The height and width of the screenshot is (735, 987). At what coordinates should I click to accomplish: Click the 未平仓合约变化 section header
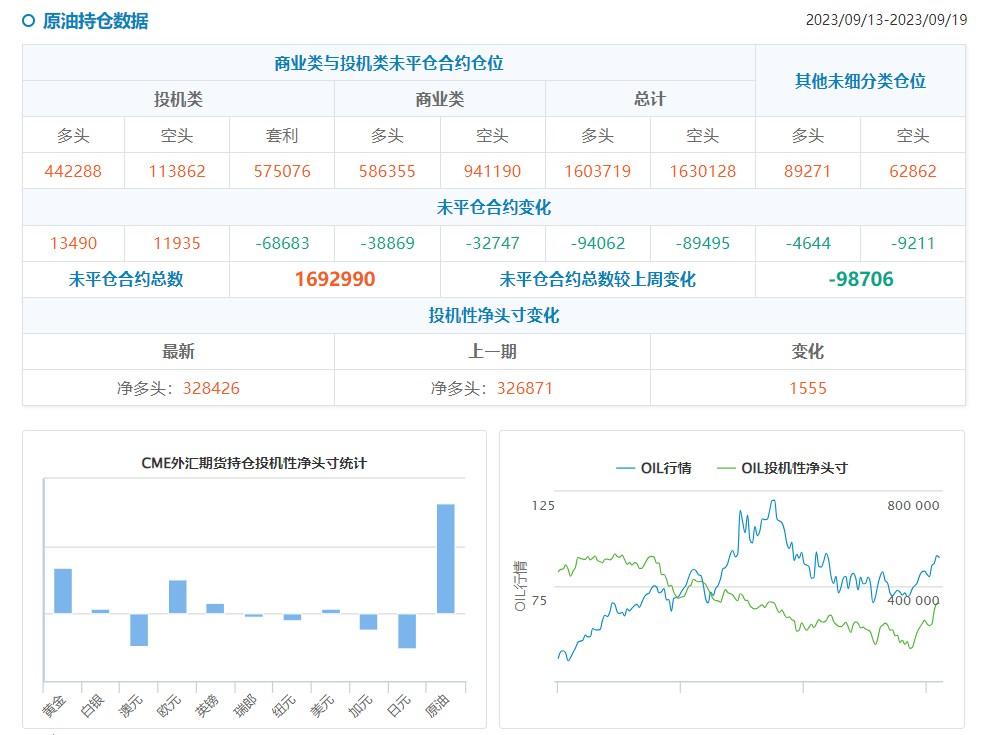click(x=493, y=208)
